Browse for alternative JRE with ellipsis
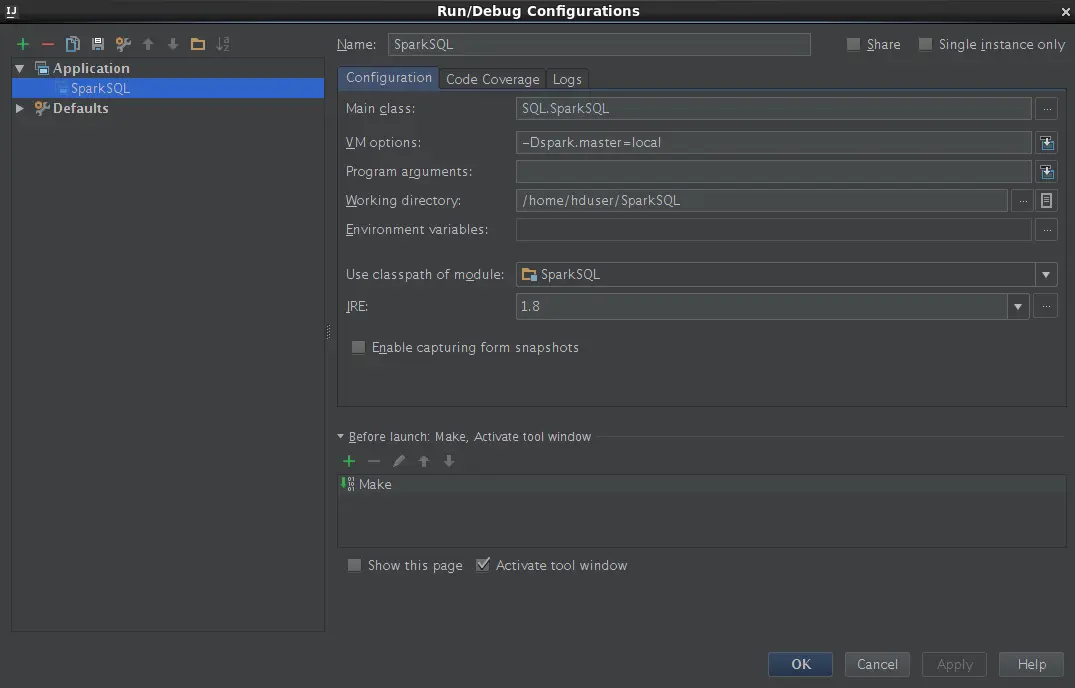 [x=1046, y=306]
